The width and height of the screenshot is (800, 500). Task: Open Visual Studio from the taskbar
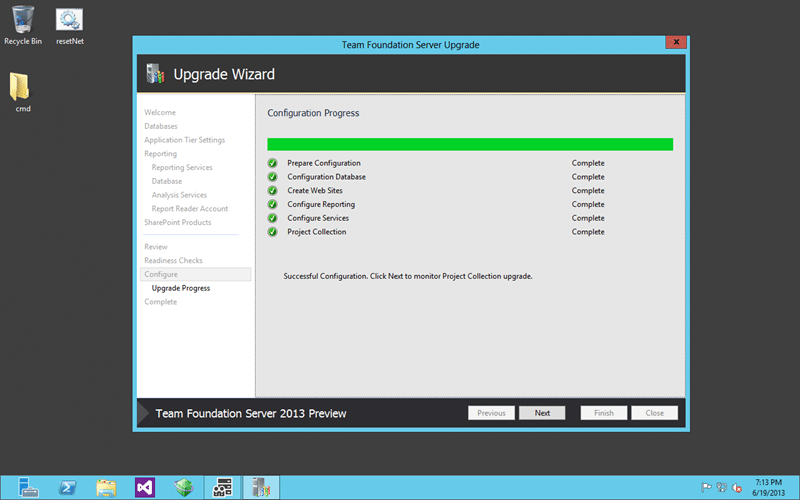coord(145,488)
